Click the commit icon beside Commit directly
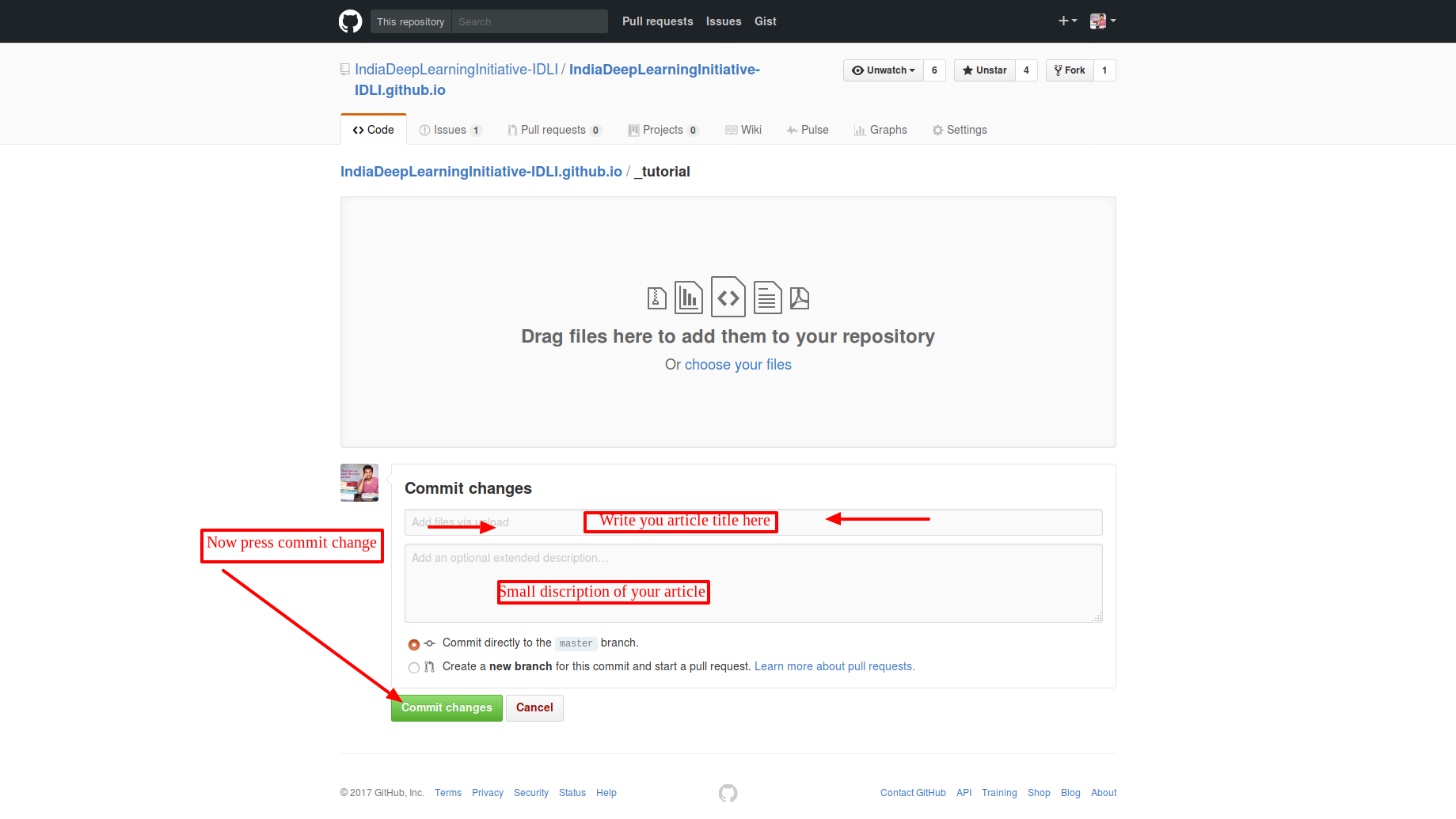Image resolution: width=1456 pixels, height=819 pixels. coord(430,643)
